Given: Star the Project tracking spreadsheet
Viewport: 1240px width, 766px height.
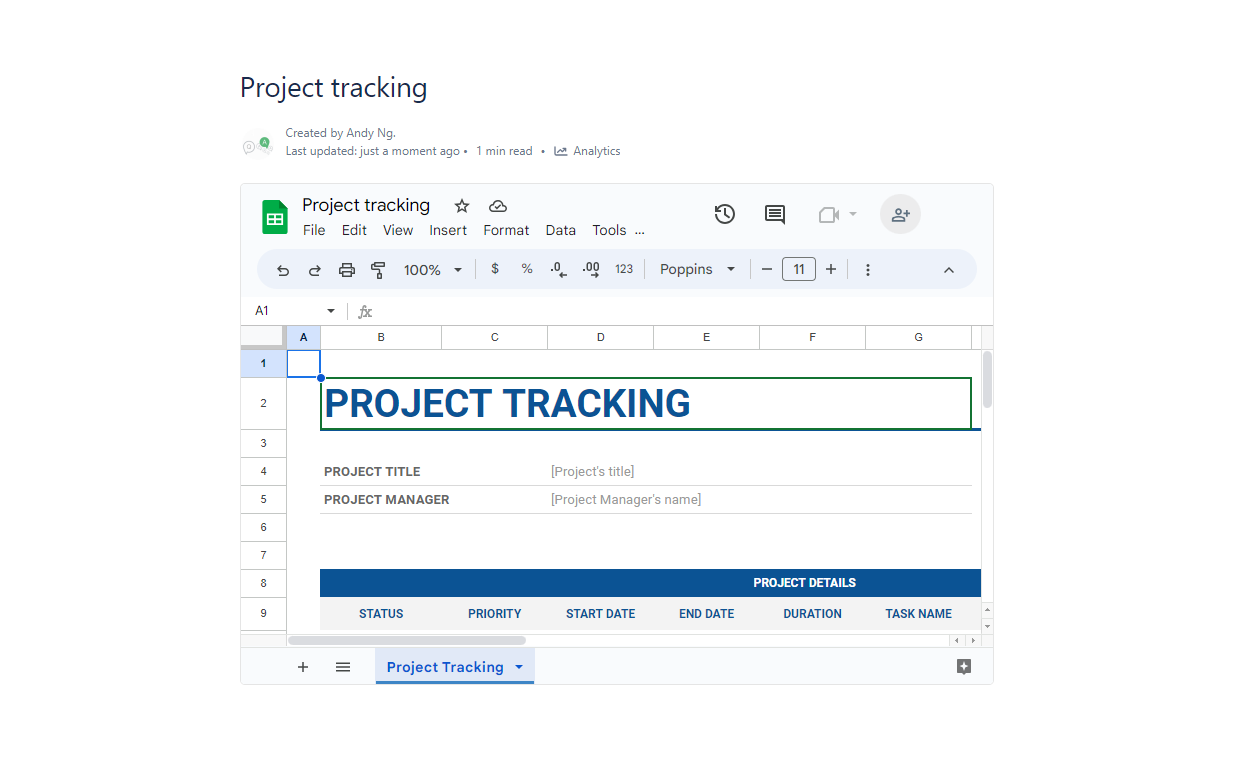Looking at the screenshot, I should pyautogui.click(x=462, y=206).
